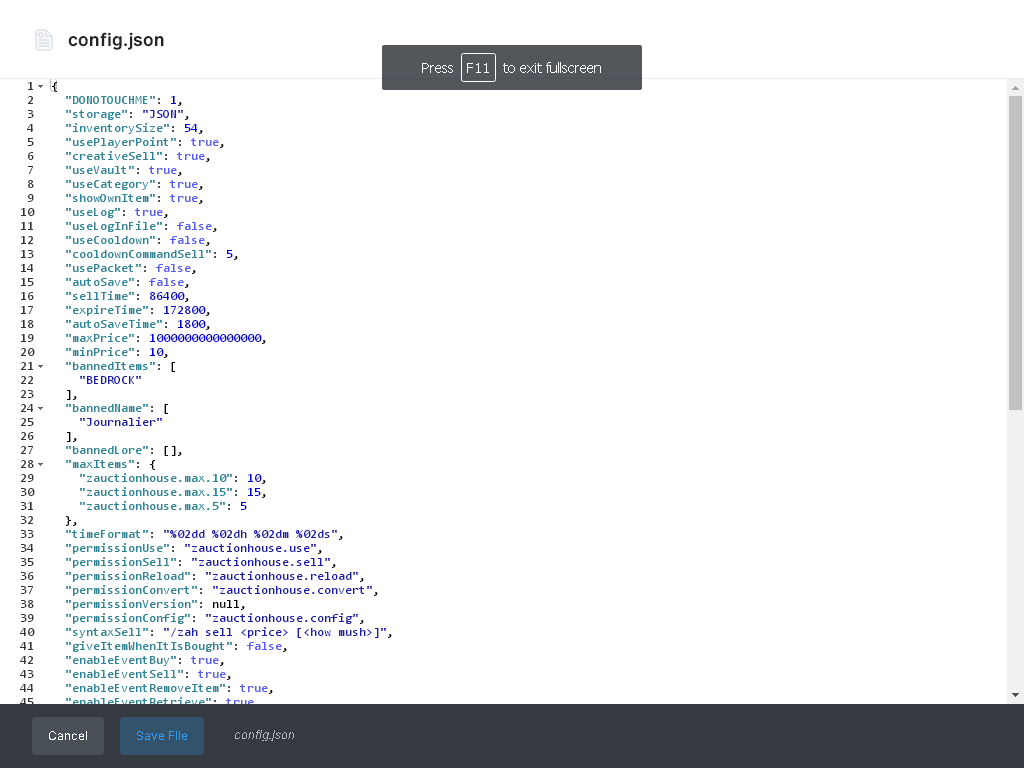Collapse the bannedName array fold arrow

(x=40, y=409)
